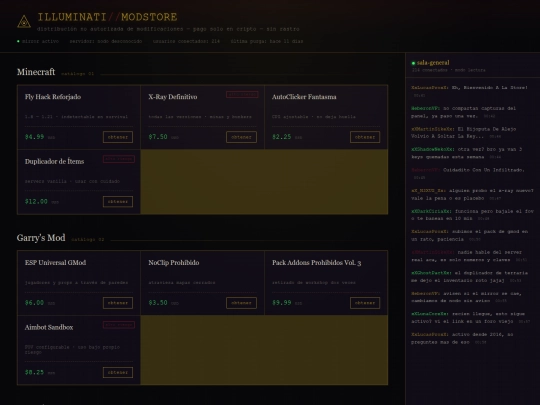Click the servidor: nodo desconocido status text
The width and height of the screenshot is (540, 405).
(106, 41)
